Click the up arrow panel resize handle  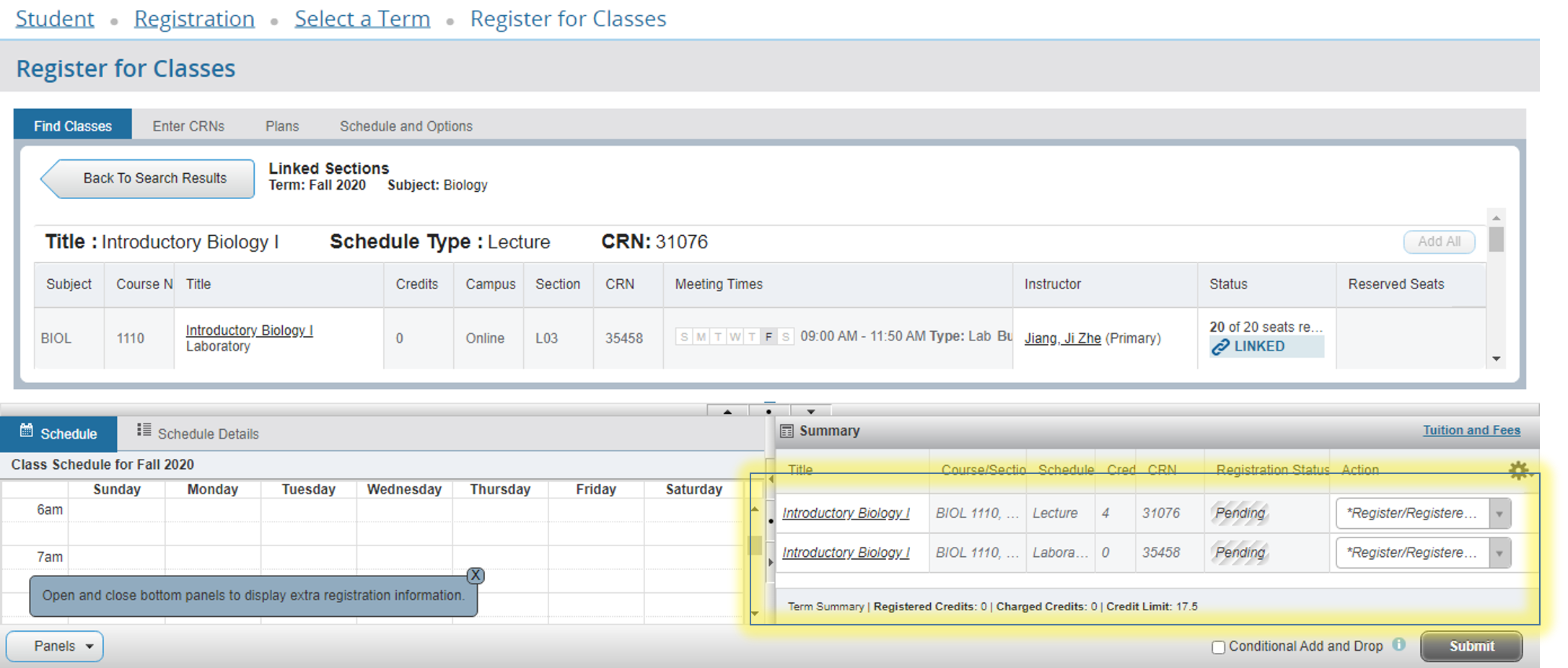point(727,411)
